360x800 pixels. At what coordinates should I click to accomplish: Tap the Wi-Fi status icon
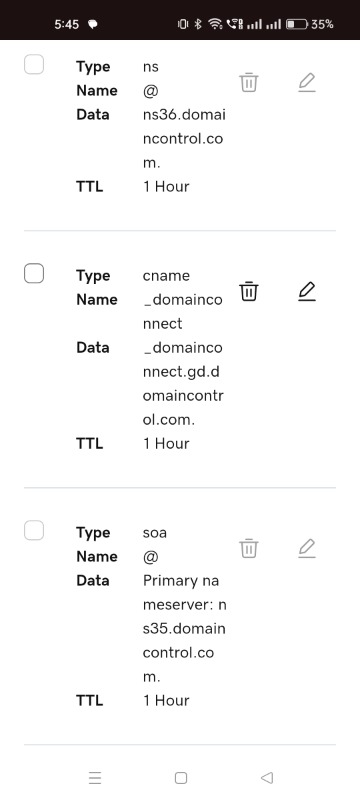(x=216, y=24)
